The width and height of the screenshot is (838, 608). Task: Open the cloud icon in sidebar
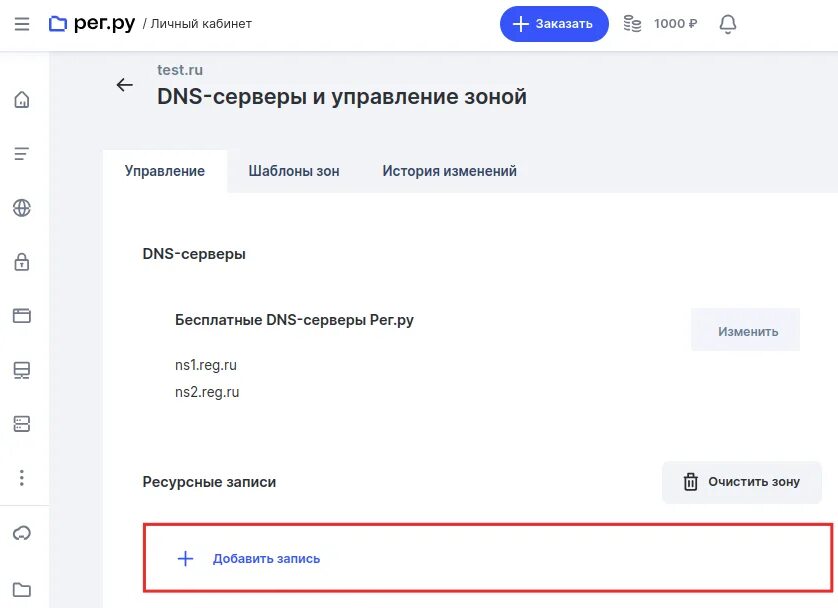22,533
